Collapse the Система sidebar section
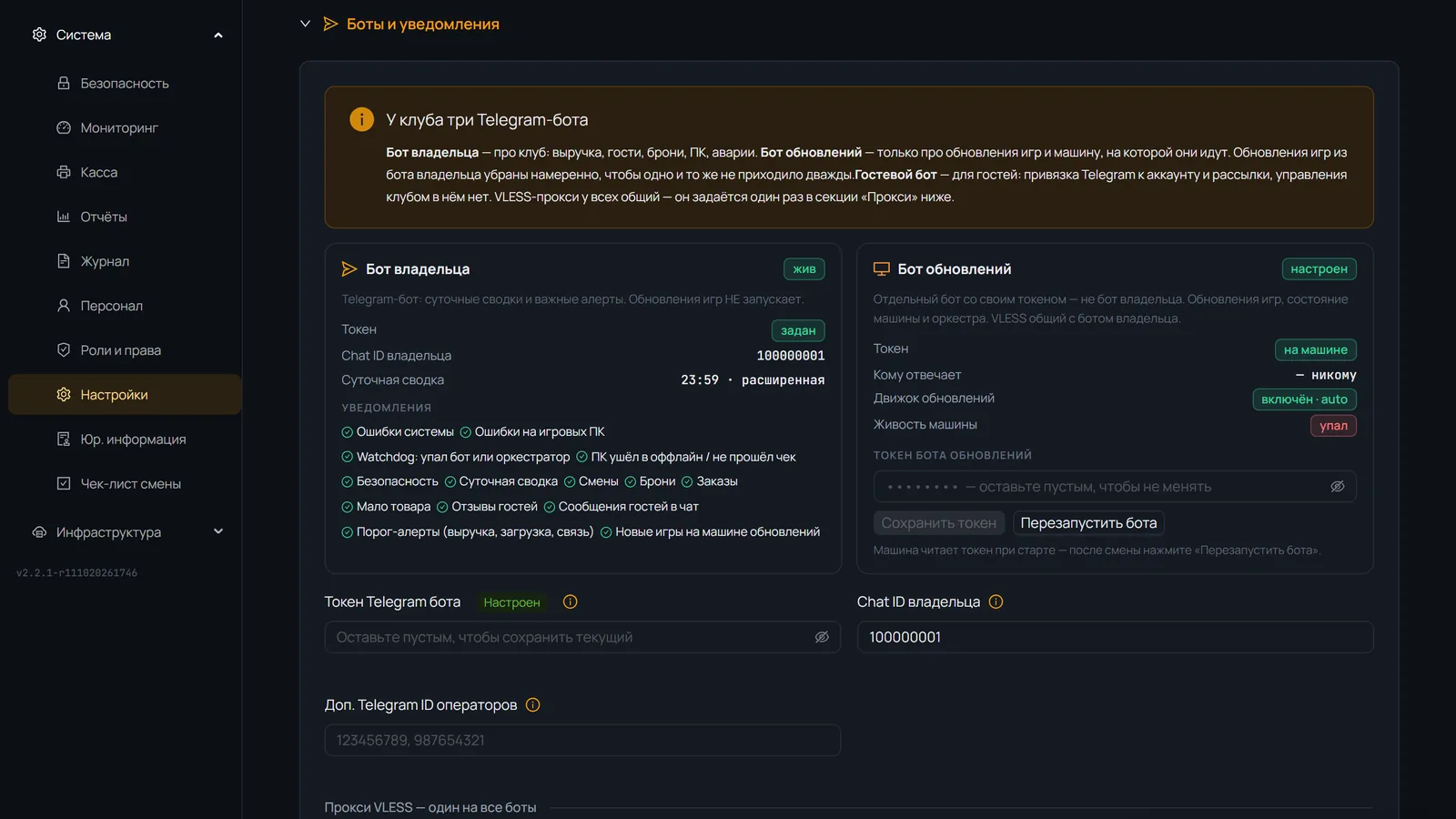The image size is (1456, 819). coord(218,35)
